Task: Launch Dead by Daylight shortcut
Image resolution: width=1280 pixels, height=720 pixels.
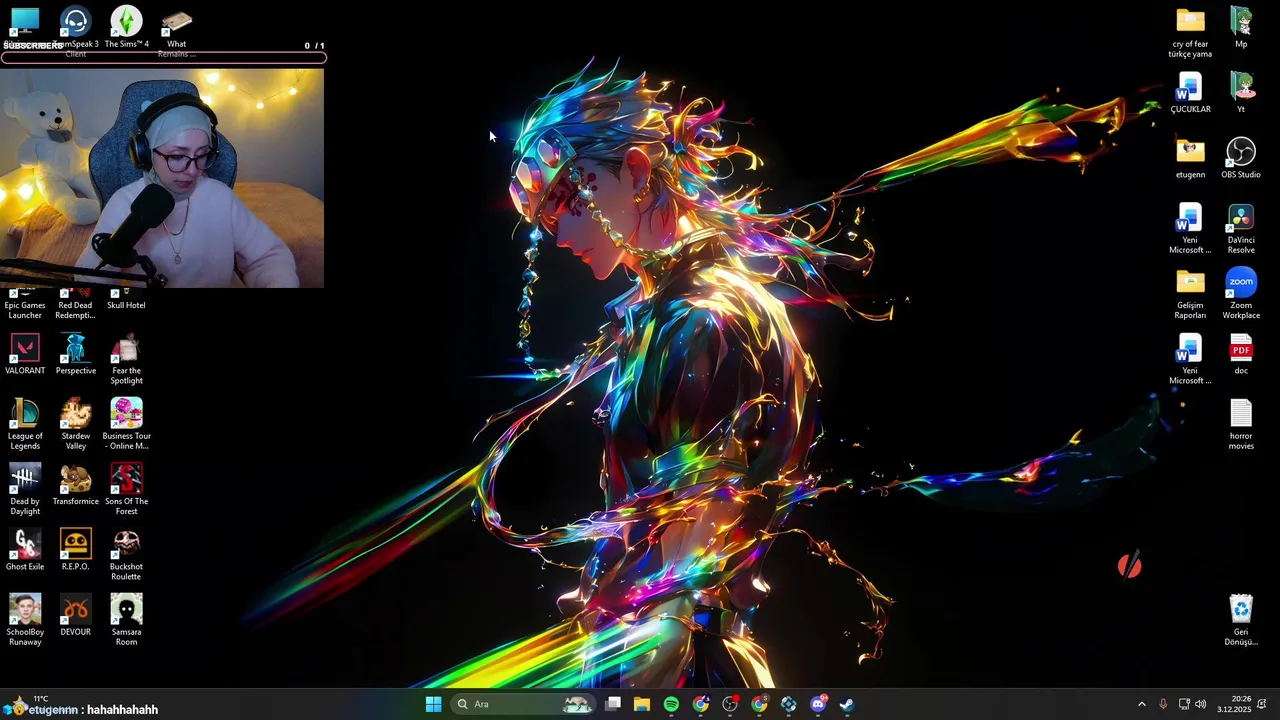Action: coord(25,479)
